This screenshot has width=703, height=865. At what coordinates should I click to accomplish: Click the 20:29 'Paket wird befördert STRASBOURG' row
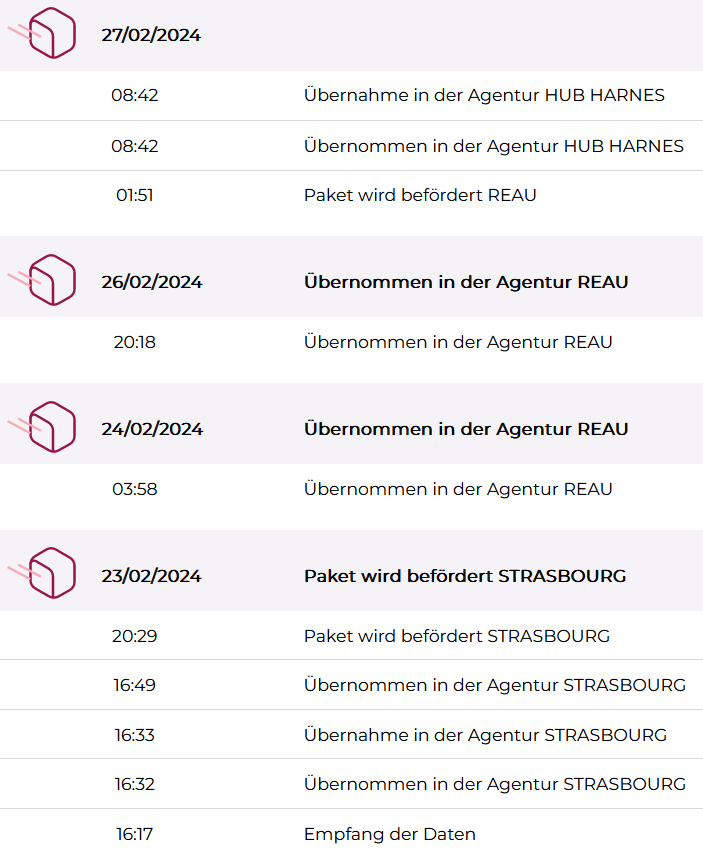tap(352, 636)
